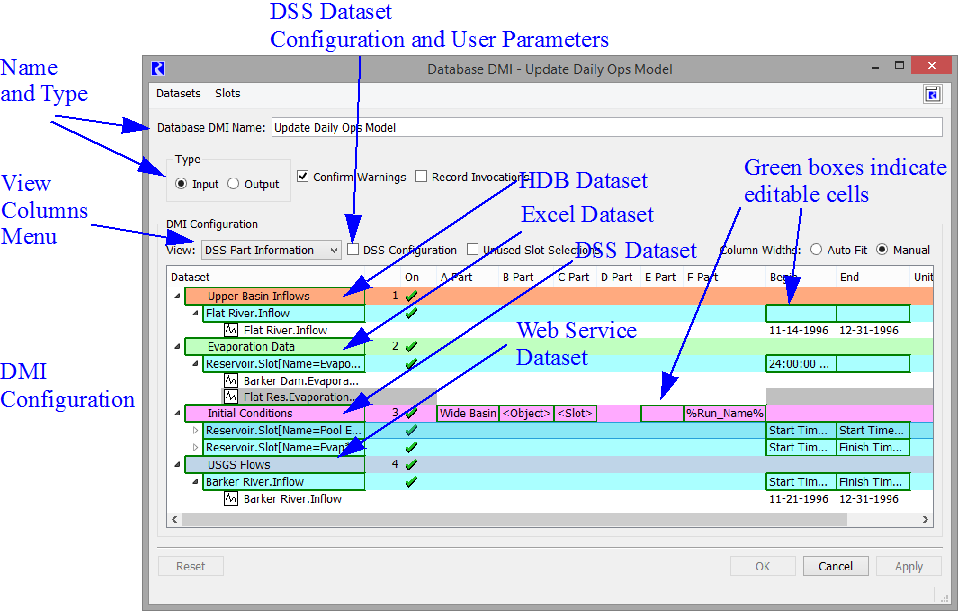The width and height of the screenshot is (963, 614).
Task: Click green checkmark in Initial Conditions row
Action: coord(410,413)
